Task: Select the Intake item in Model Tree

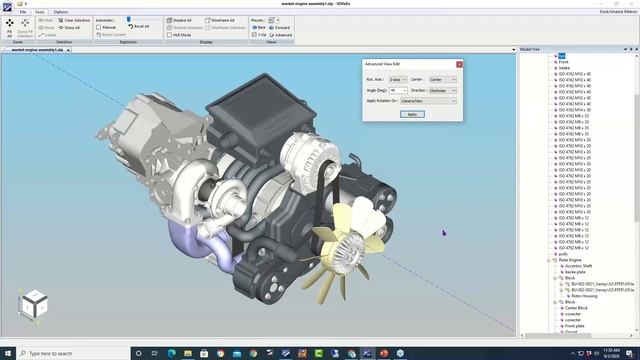Action: pos(564,68)
